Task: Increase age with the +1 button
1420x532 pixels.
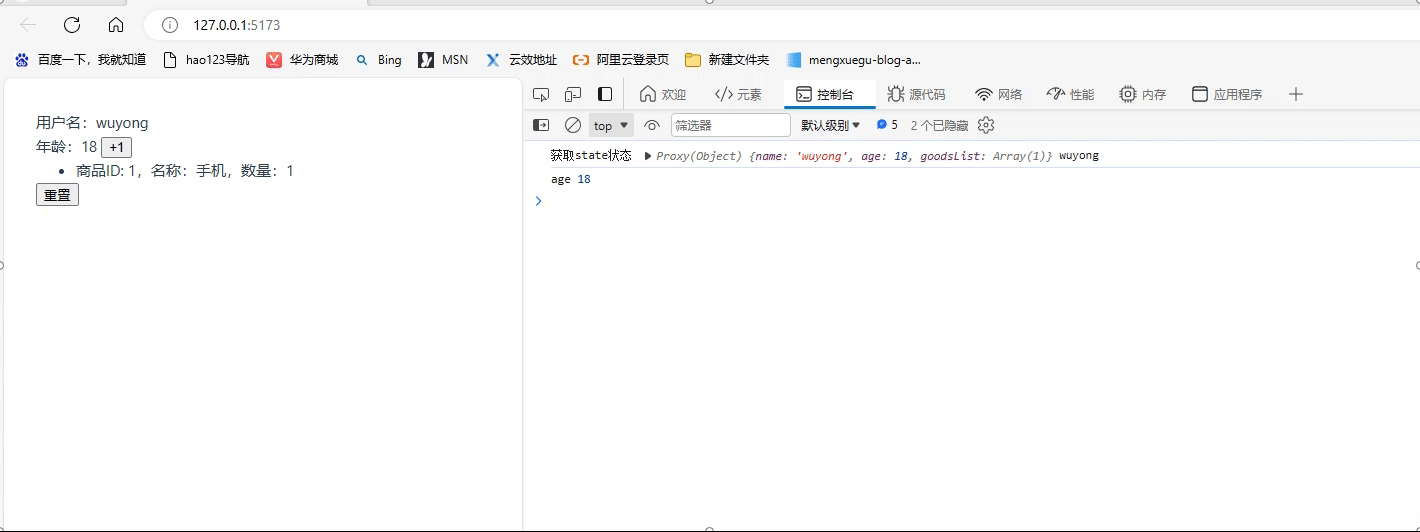Action: click(116, 148)
